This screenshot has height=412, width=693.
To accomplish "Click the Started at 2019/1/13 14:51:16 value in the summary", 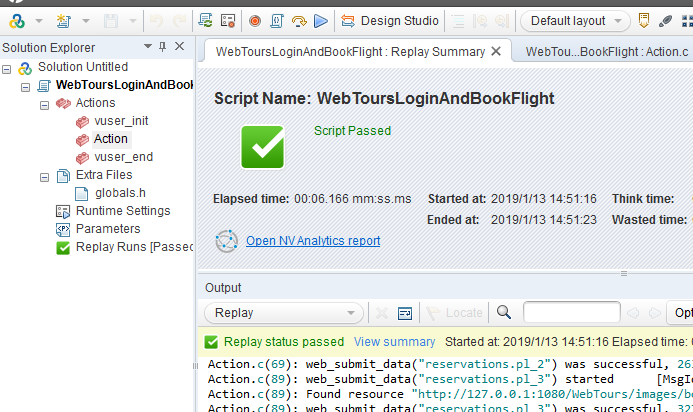I will (544, 199).
